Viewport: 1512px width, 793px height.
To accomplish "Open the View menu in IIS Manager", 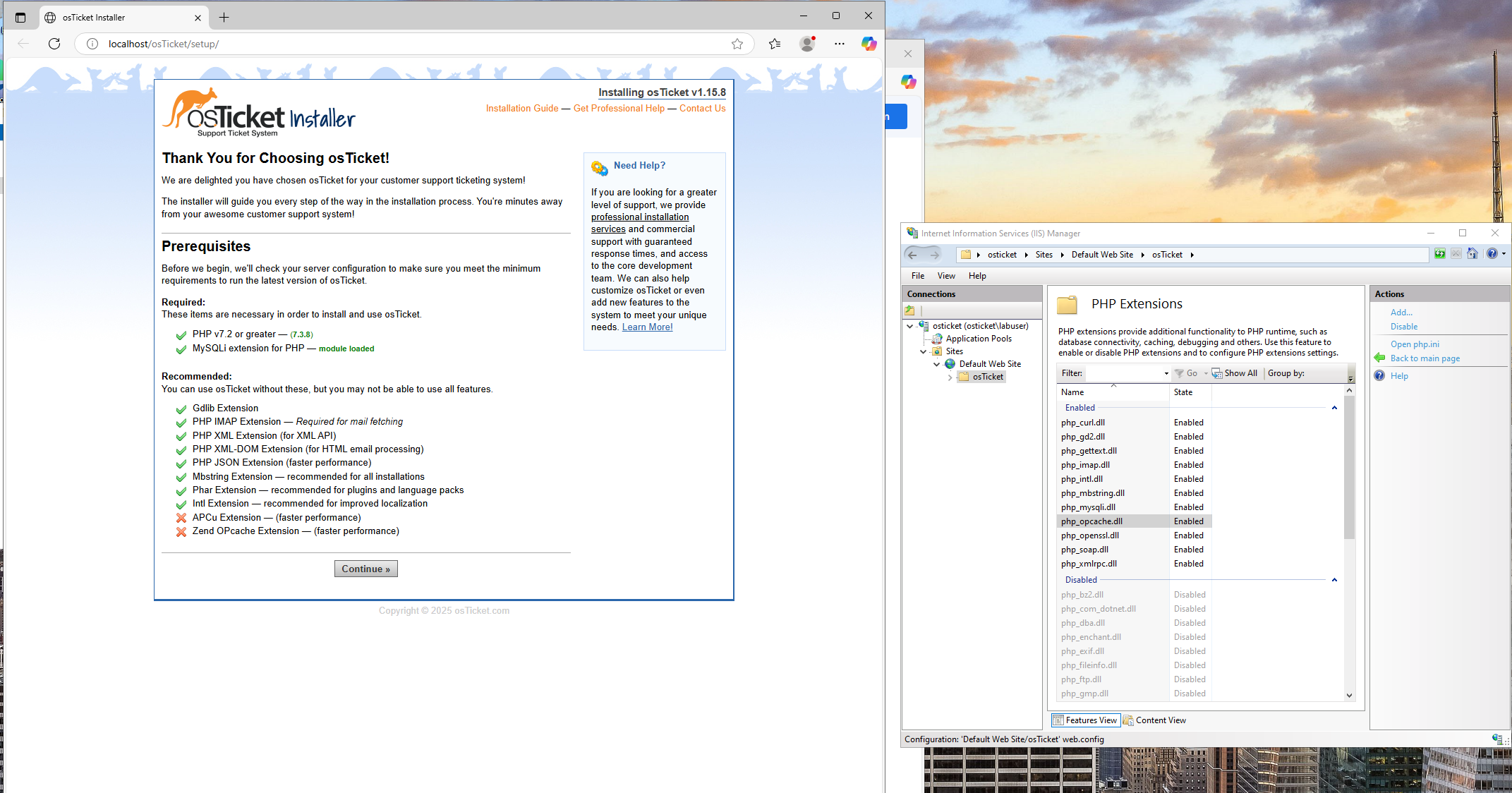I will click(x=945, y=276).
